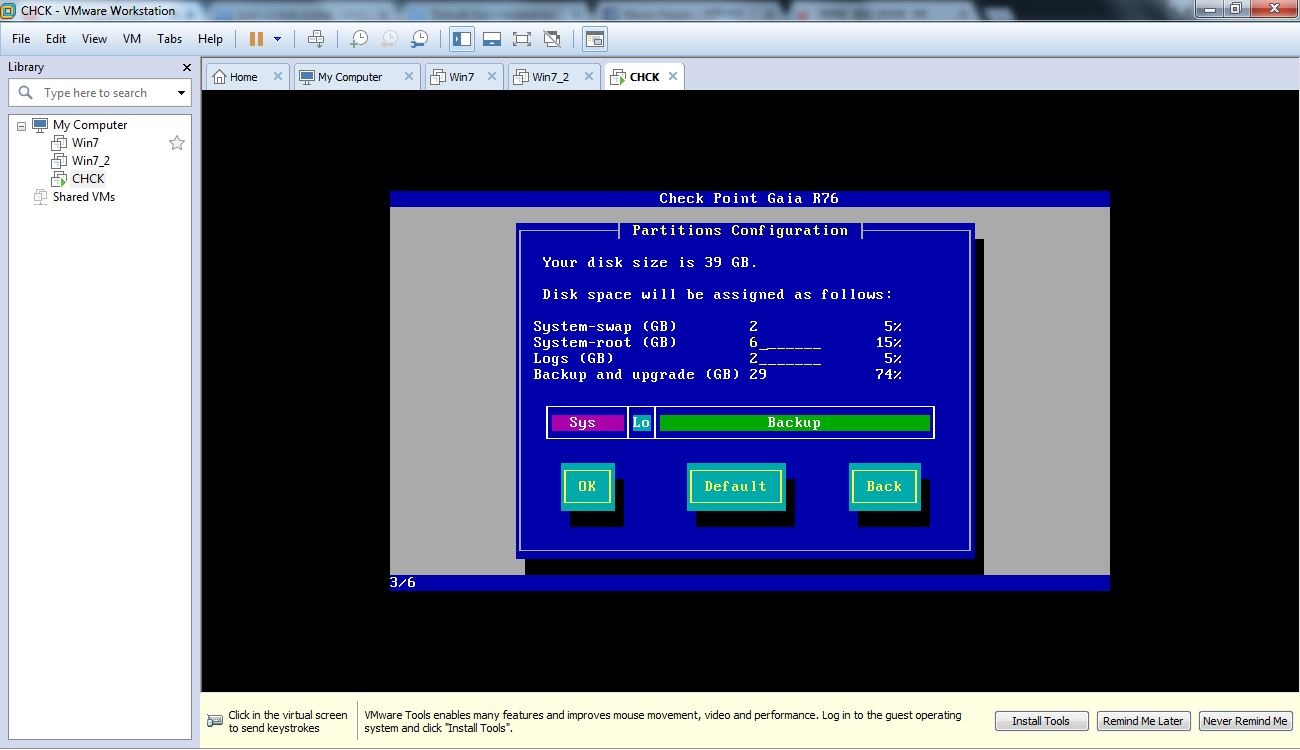
Task: Pause the virtual machine with the orange pause button
Action: click(256, 39)
